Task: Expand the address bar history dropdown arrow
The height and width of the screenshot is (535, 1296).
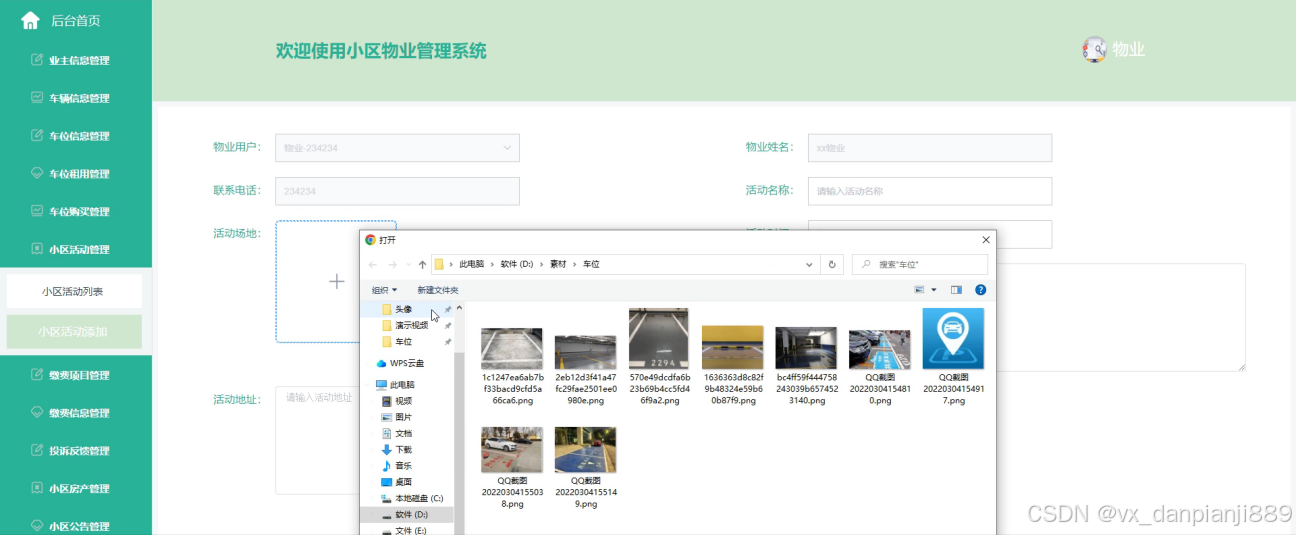Action: click(810, 264)
